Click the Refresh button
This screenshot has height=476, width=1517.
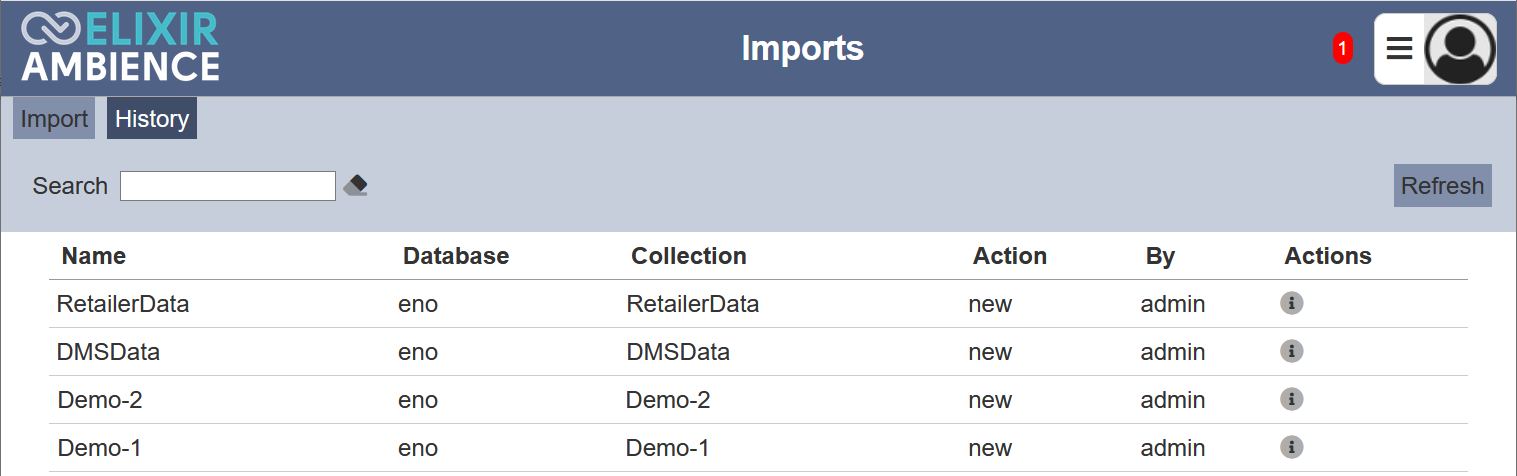(x=1442, y=186)
